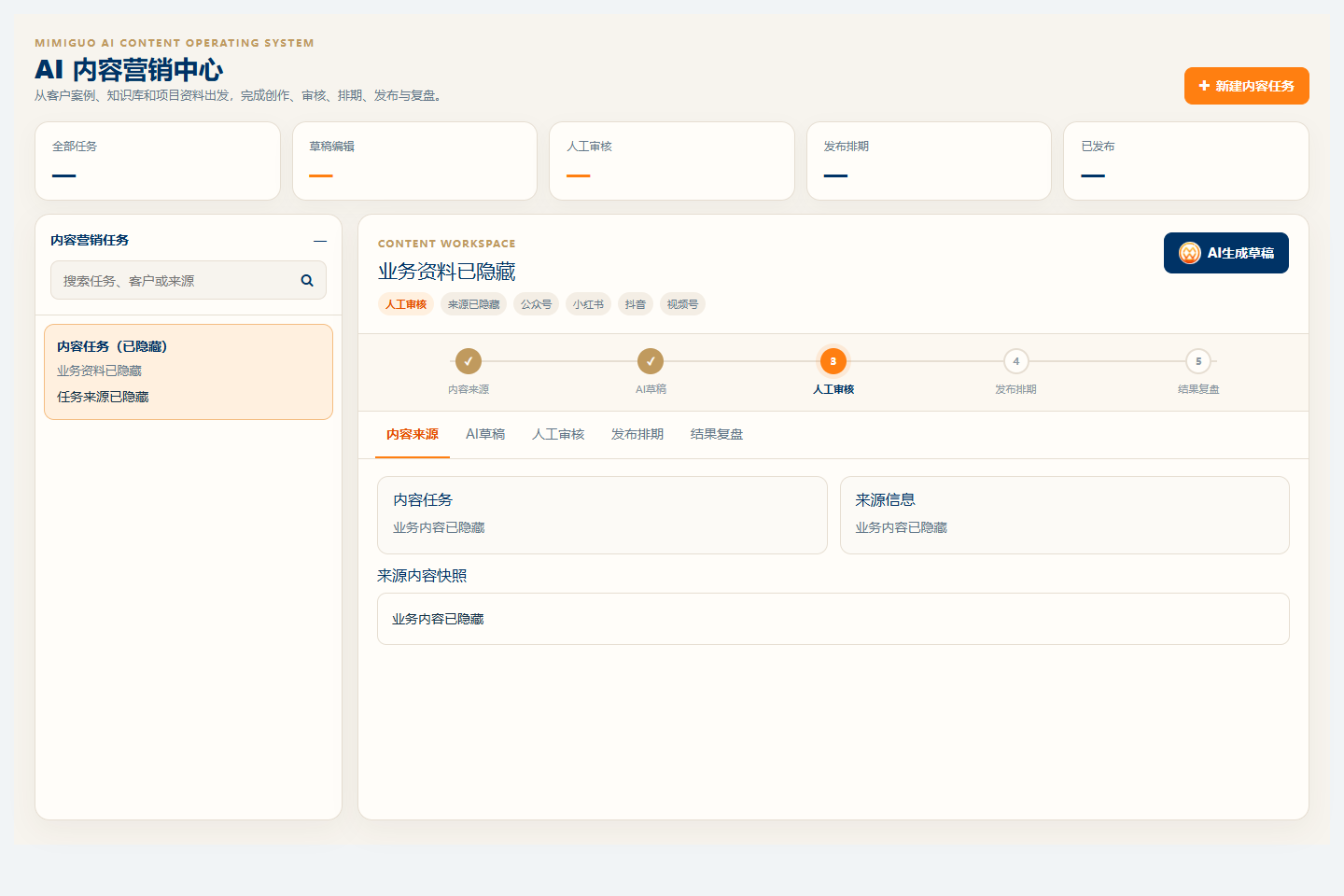Select step 4 发布排期 marker

1016,361
